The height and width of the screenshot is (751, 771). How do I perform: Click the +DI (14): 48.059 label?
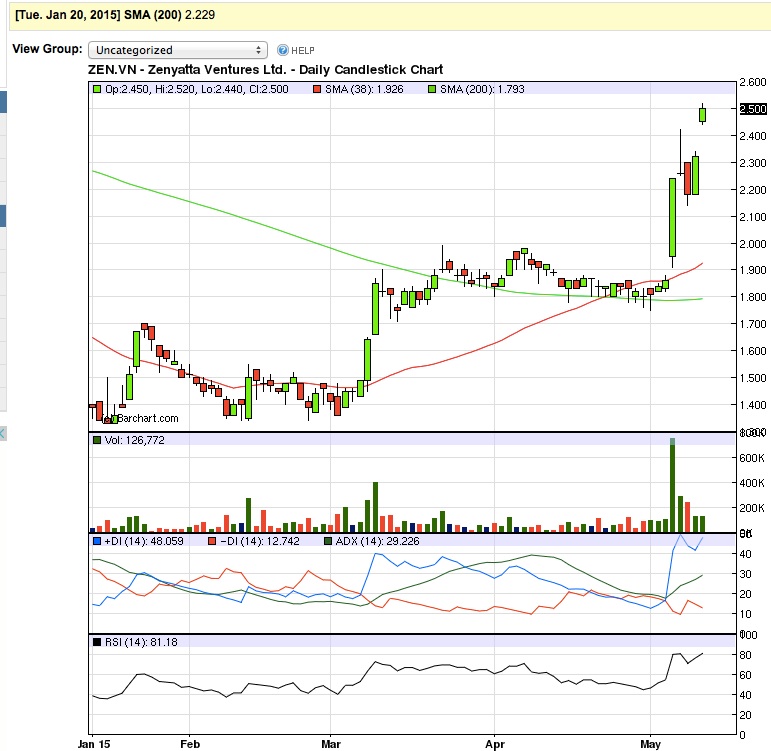pos(144,541)
